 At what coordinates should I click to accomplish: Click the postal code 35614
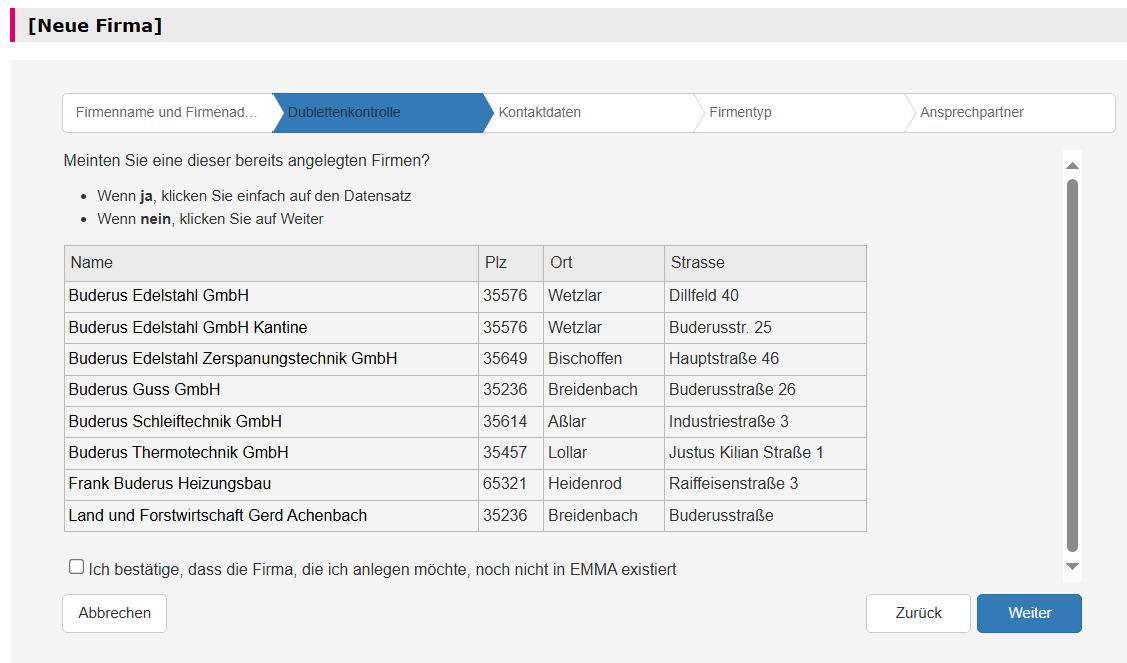click(x=505, y=421)
